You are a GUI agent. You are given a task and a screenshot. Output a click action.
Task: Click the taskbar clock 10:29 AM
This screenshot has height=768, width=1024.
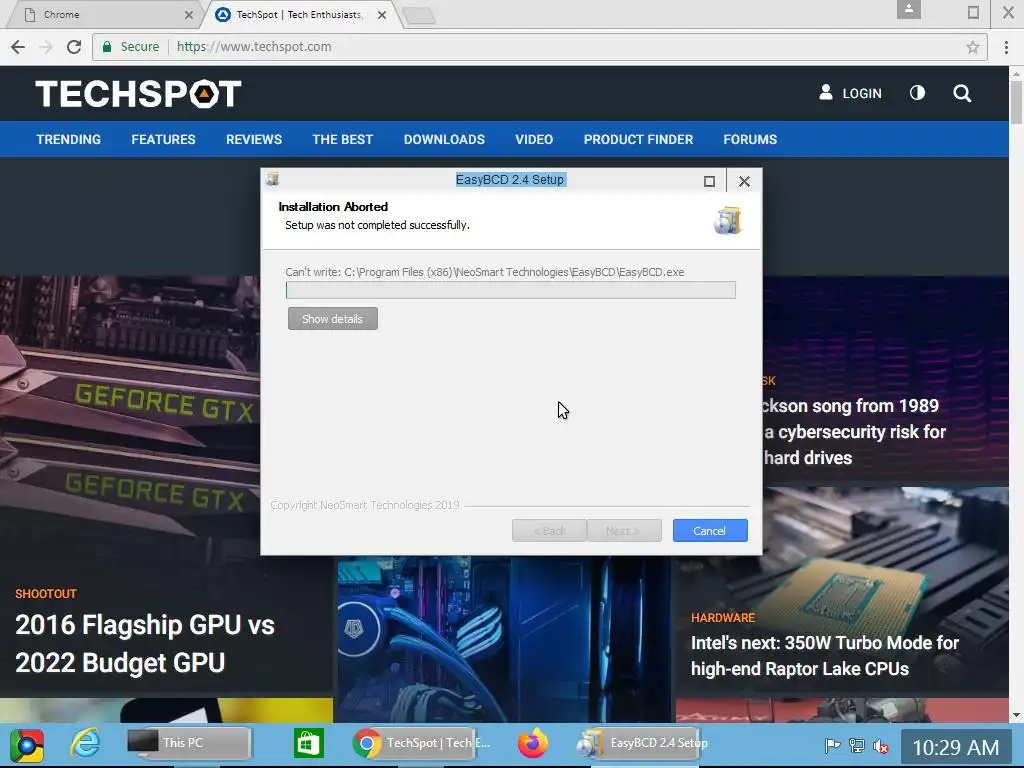[x=955, y=748]
